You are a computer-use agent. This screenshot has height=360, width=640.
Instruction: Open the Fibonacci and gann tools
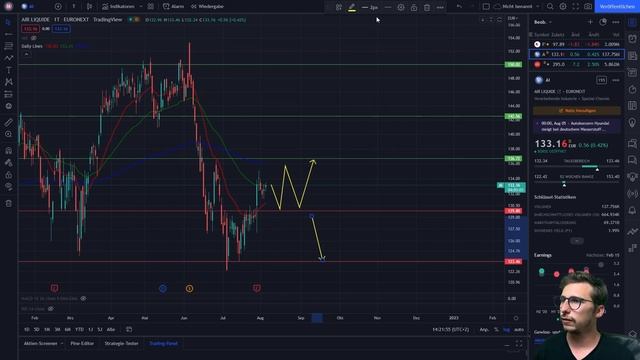coord(8,46)
